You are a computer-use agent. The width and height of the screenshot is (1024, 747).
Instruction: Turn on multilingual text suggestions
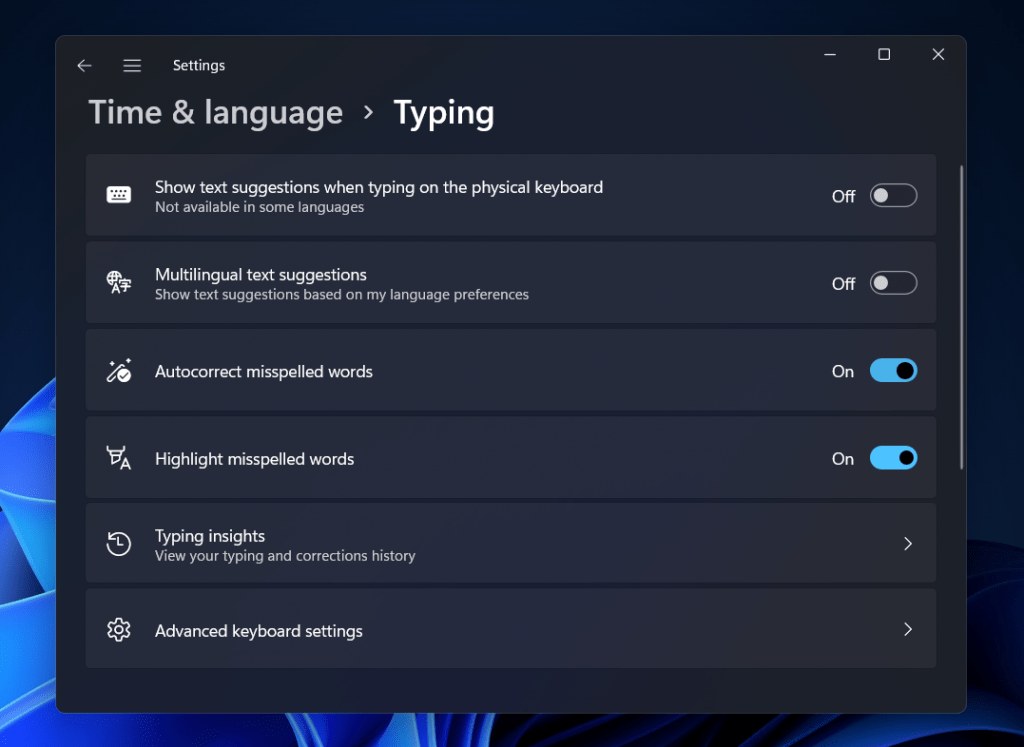tap(893, 282)
